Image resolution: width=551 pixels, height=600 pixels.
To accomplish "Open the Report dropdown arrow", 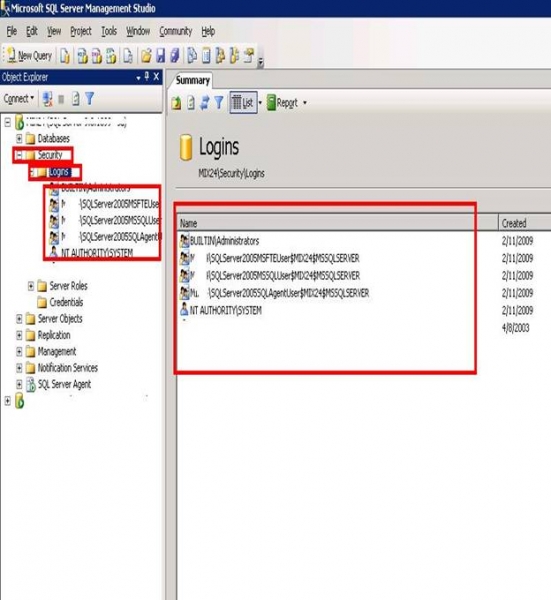I will [305, 103].
